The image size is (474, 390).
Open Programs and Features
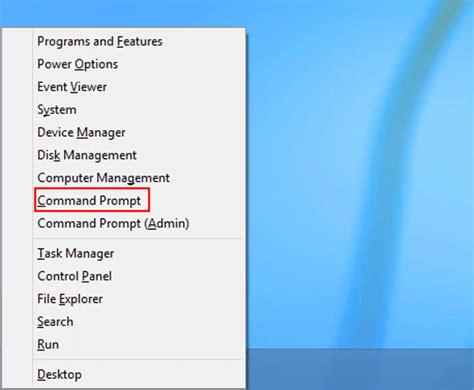point(100,42)
